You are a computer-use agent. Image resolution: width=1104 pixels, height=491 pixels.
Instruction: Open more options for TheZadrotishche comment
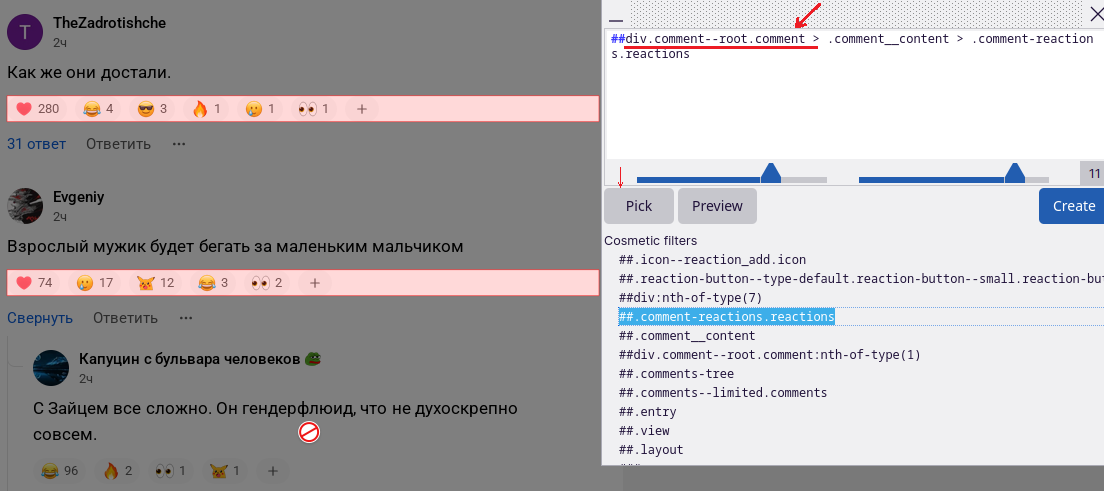point(179,144)
